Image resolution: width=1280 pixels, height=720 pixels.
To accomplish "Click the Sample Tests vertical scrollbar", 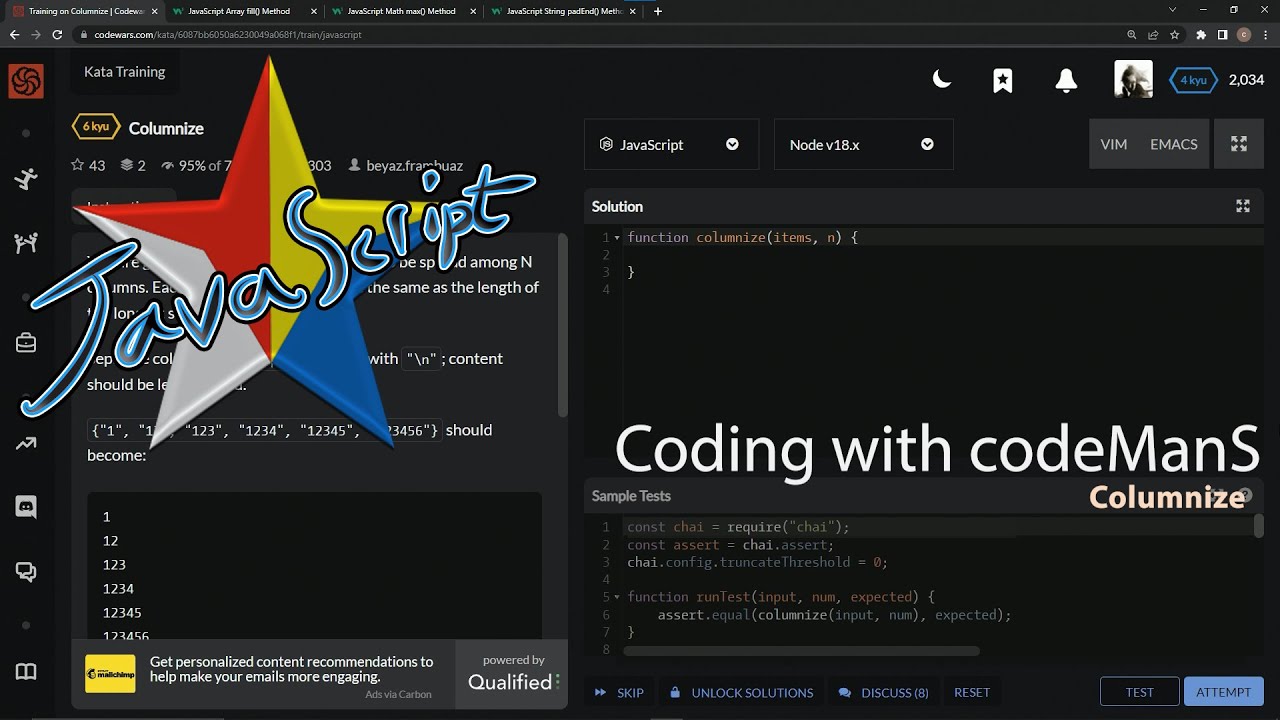I will [x=1258, y=526].
